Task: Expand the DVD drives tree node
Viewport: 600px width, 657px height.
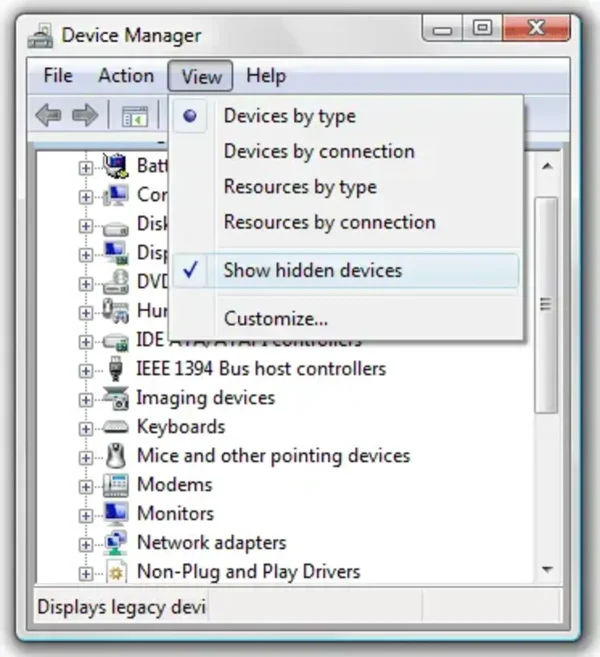Action: tap(85, 284)
